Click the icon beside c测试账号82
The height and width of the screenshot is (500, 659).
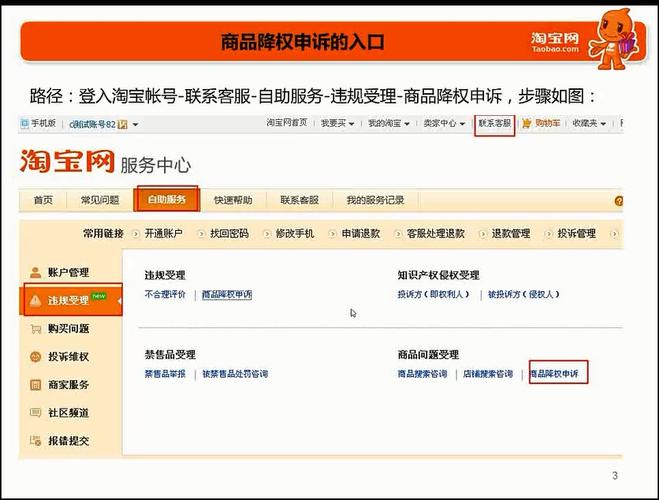[x=122, y=124]
